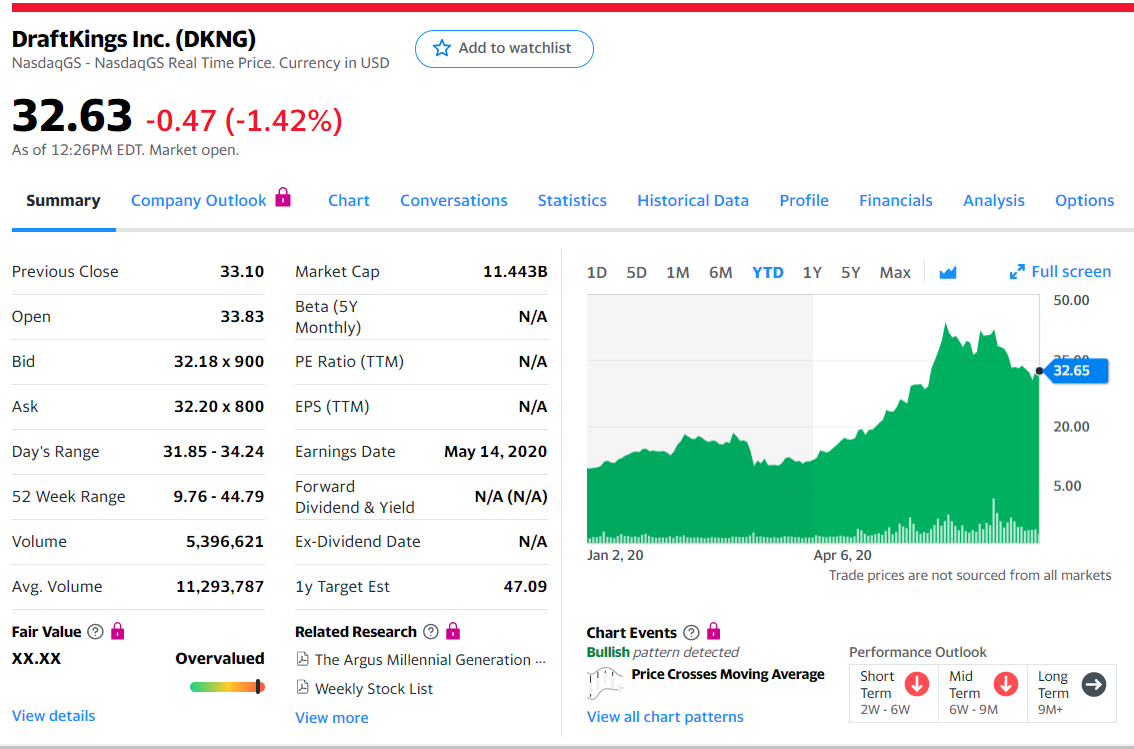1134x749 pixels.
Task: Click the 32.65 current price marker on chart
Action: click(1075, 371)
